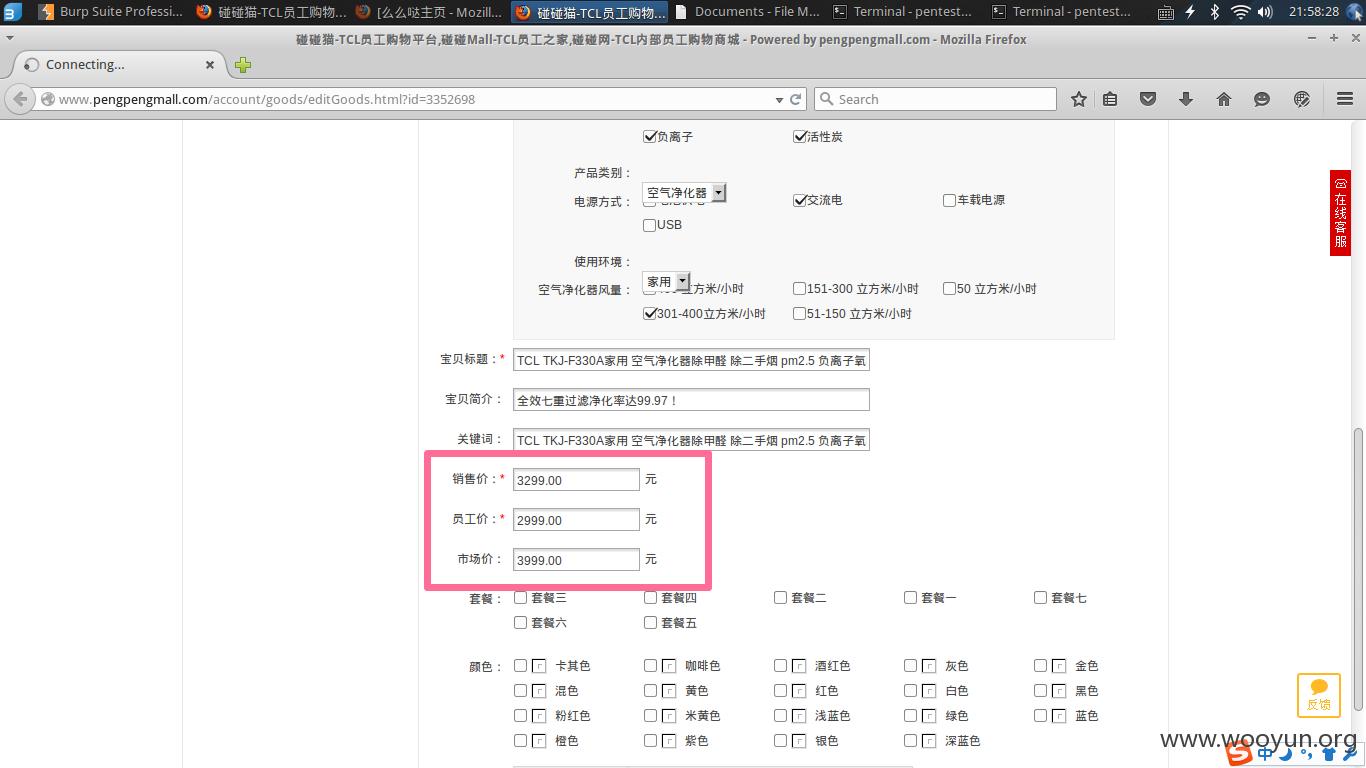Check the USB checkbox
1366x768 pixels.
pyautogui.click(x=649, y=225)
